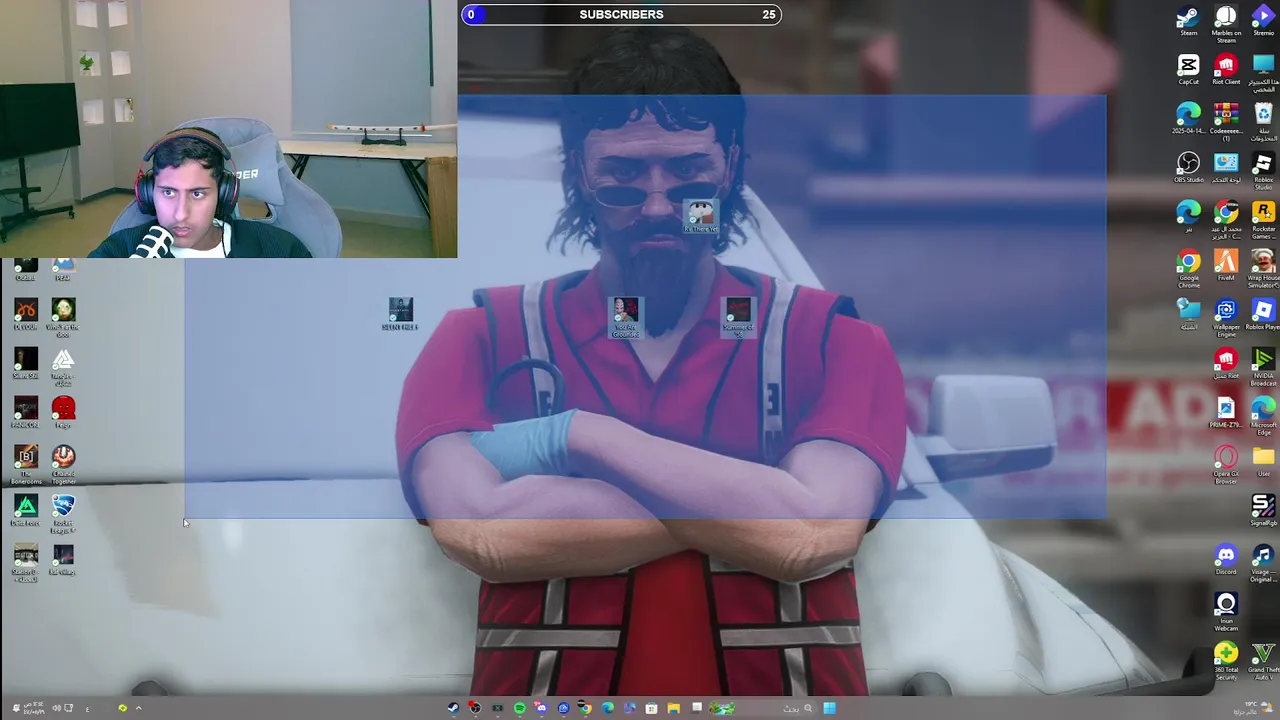The image size is (1280, 720).
Task: Open the User folder on desktop
Action: (1263, 462)
